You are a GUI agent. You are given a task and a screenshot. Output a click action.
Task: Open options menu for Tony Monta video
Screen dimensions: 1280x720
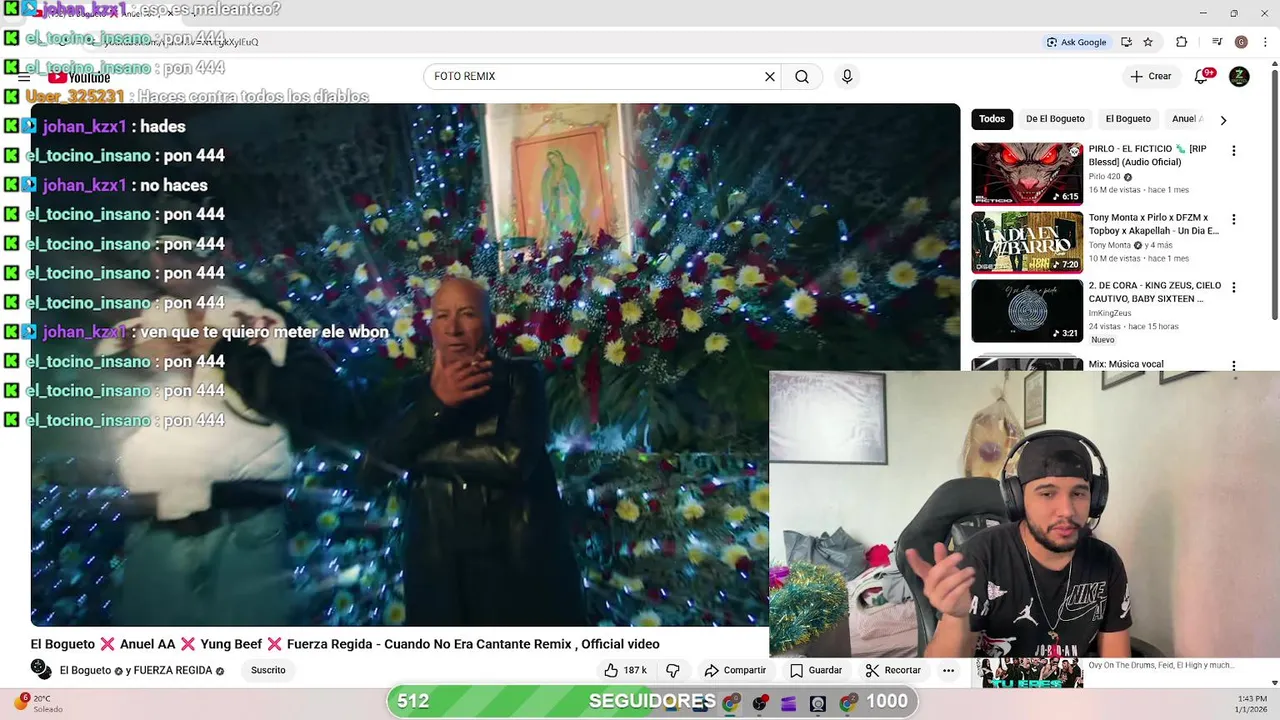click(1233, 219)
